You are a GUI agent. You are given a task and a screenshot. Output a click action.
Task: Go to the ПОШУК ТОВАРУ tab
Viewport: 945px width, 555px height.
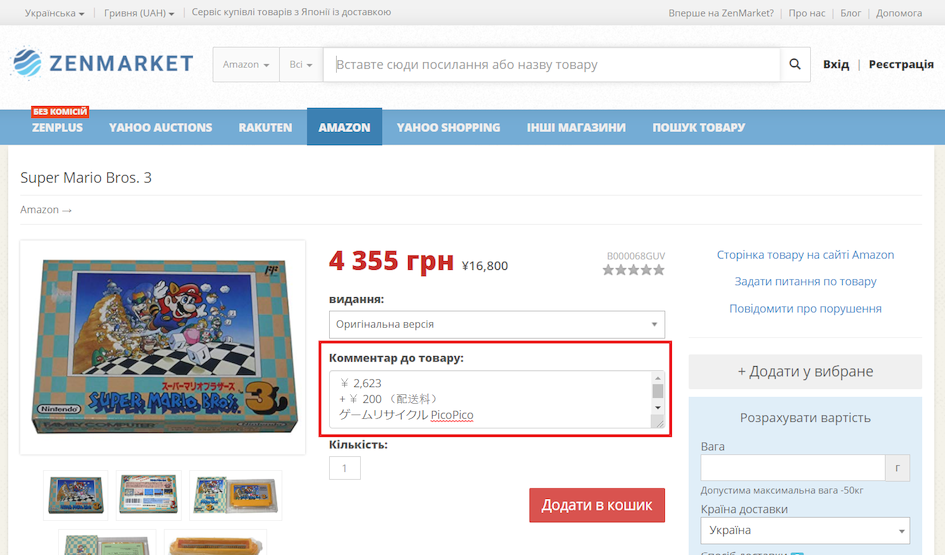coord(699,128)
